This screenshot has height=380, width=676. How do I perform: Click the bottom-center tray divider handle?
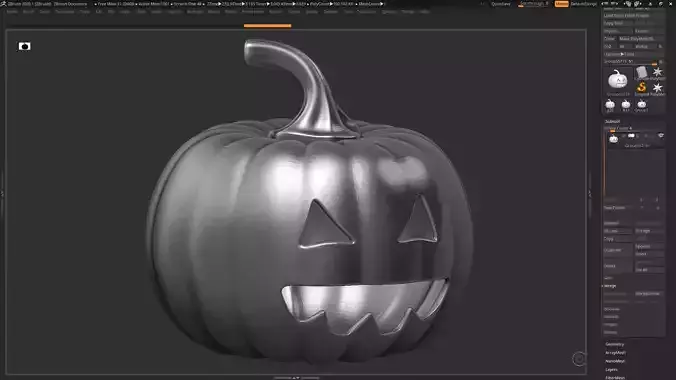(296, 378)
